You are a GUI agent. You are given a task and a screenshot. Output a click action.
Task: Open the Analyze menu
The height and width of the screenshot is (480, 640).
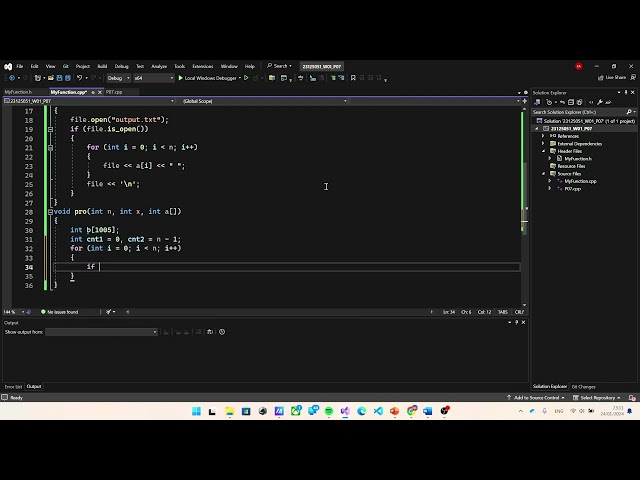pos(159,66)
